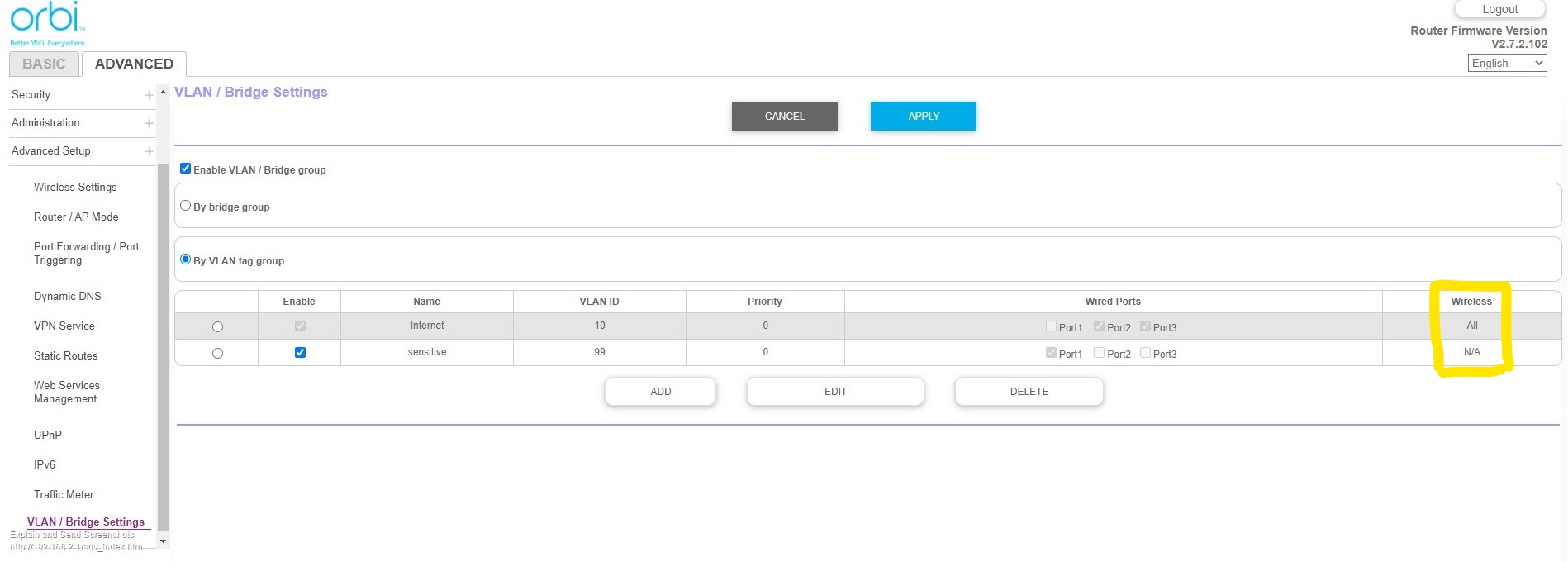Open the English language dropdown
The image size is (1568, 562).
1507,64
